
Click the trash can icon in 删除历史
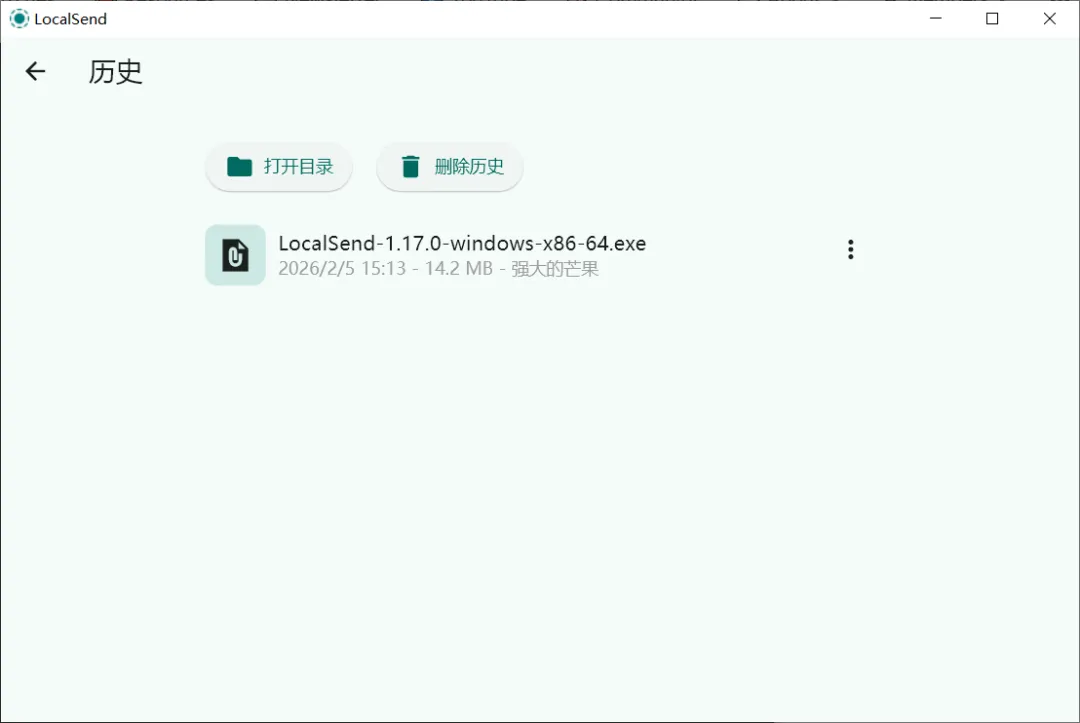(x=411, y=166)
